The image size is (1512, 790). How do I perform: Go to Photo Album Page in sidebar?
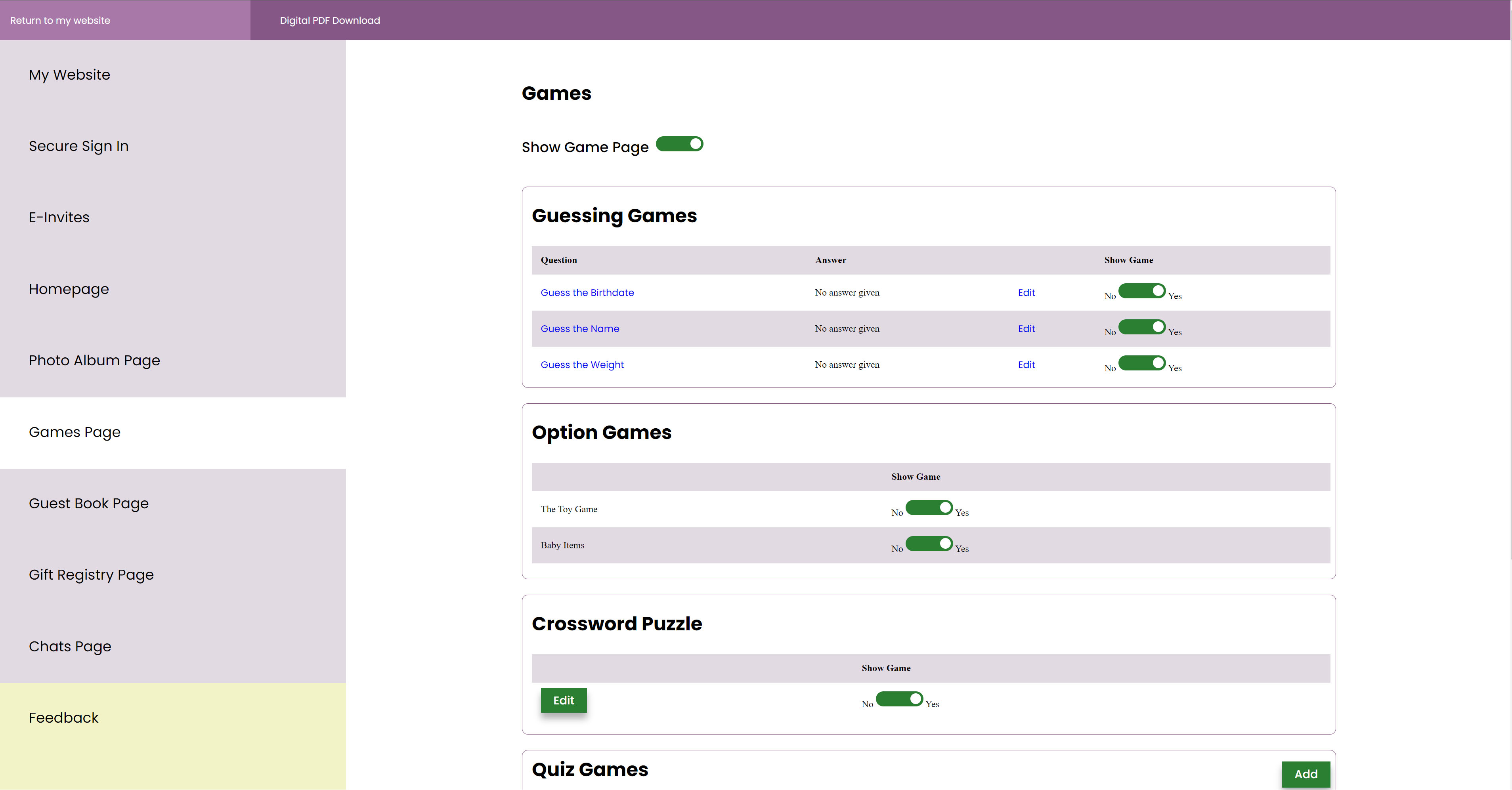[94, 361]
